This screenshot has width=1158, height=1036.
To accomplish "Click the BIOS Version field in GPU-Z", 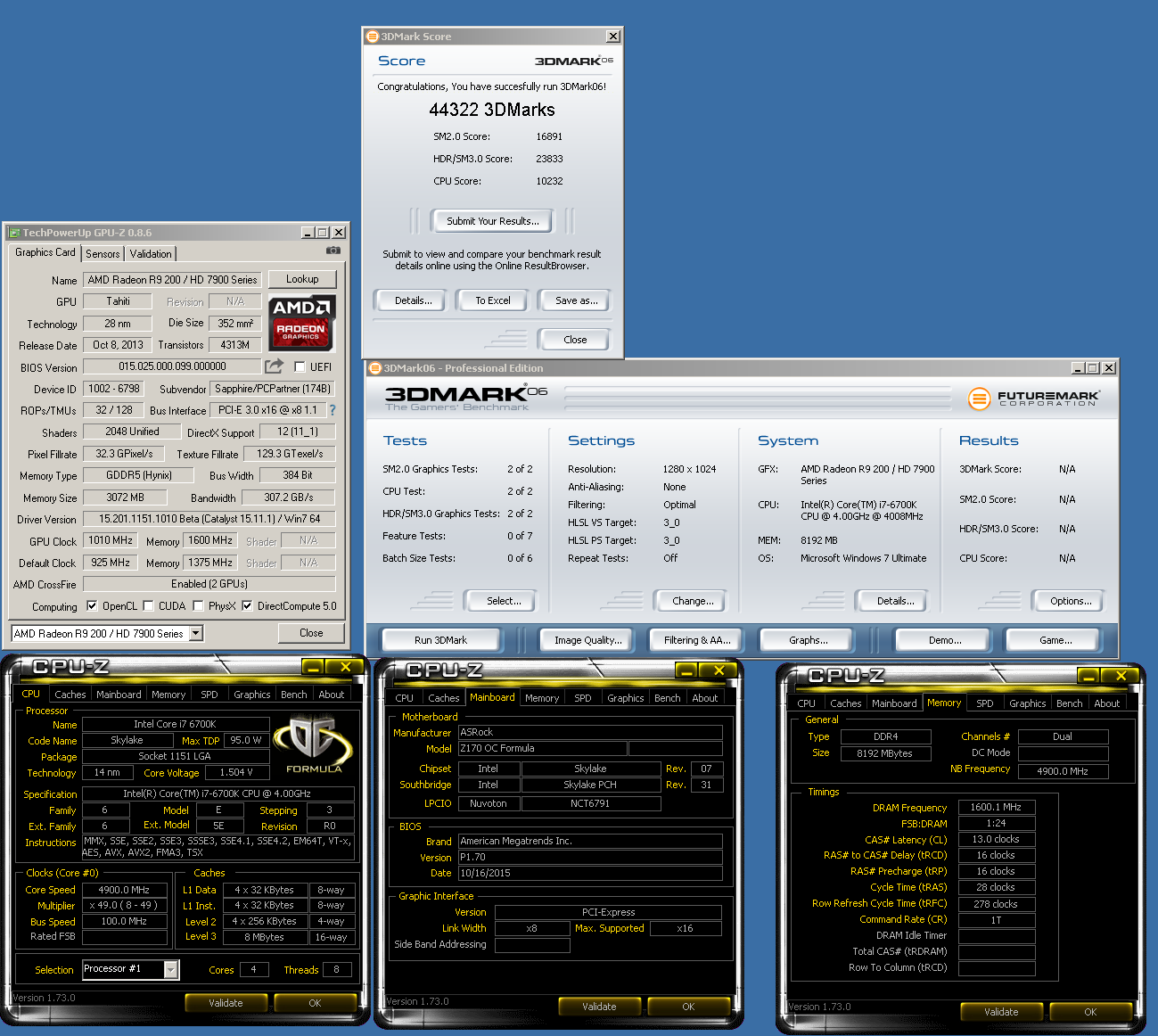I will point(172,366).
